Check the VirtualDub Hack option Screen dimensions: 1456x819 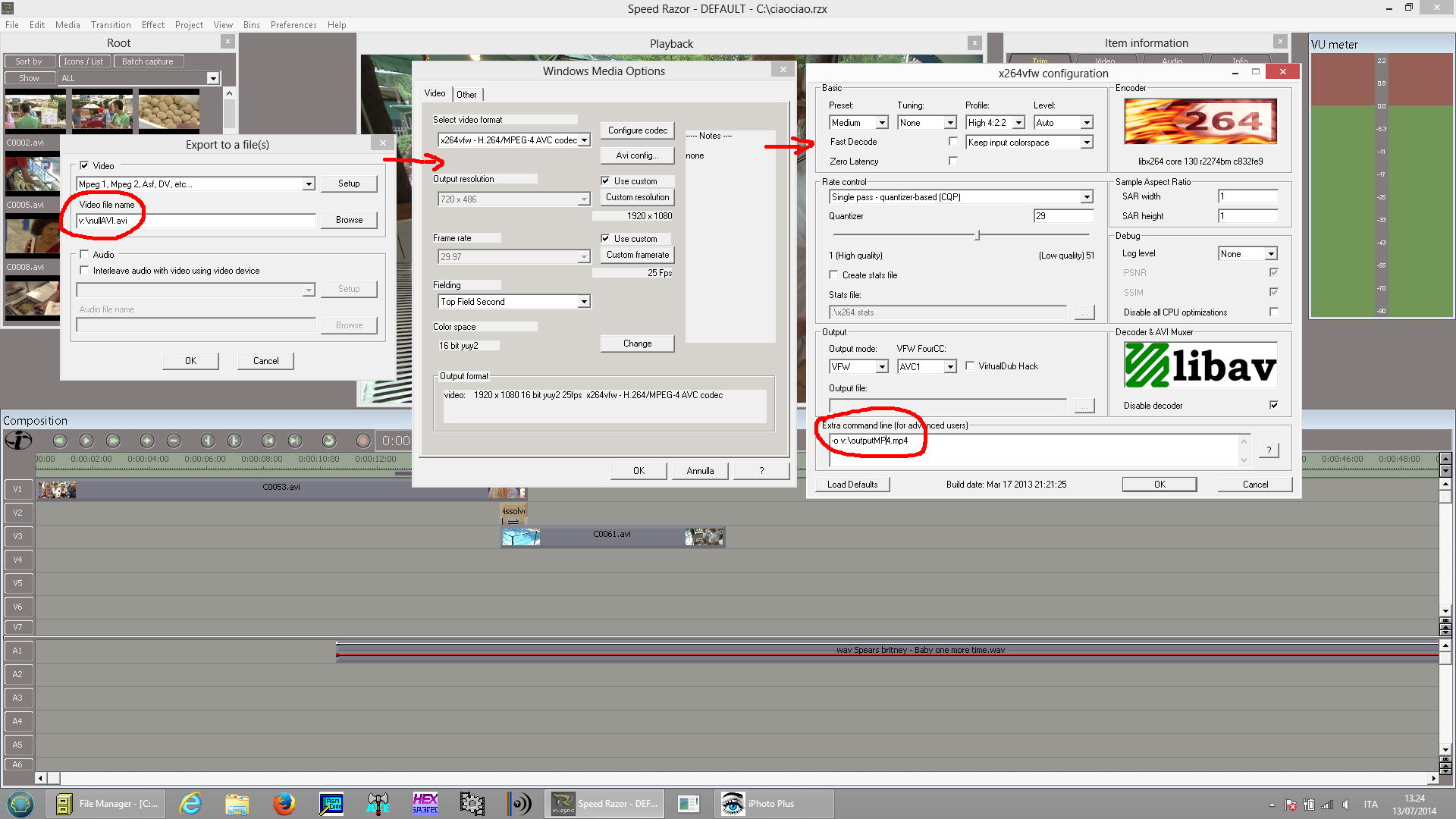tap(970, 366)
